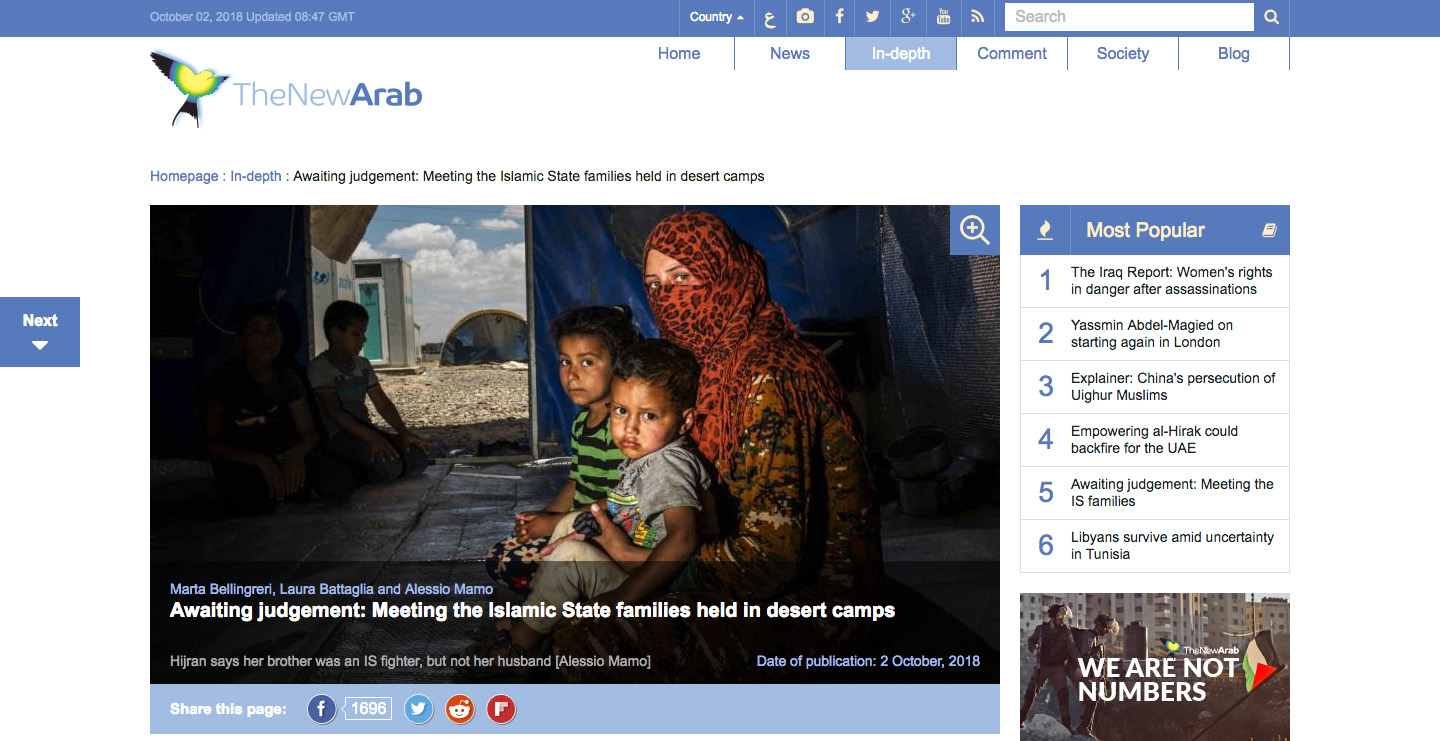Select the In-depth menu tab
The image size is (1440, 741).
click(x=901, y=54)
